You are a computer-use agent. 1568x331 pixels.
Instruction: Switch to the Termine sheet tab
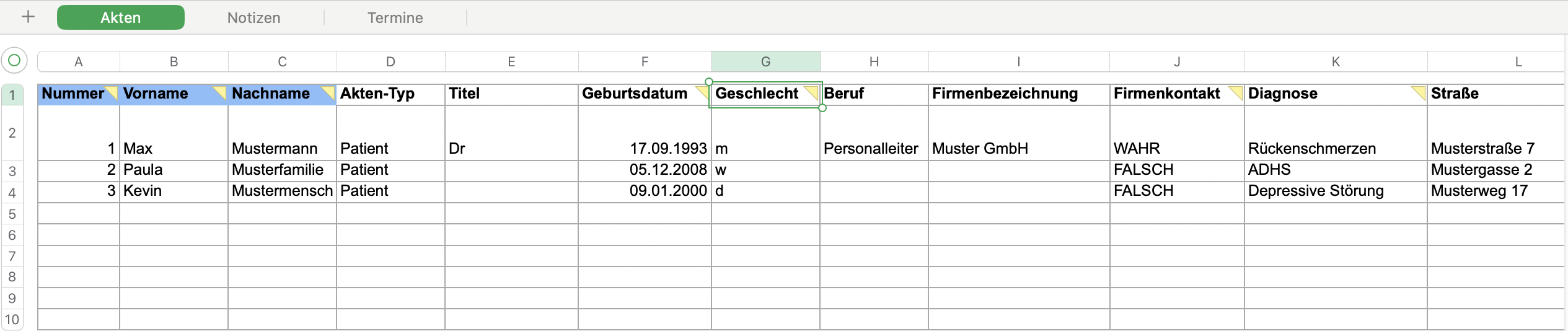point(395,17)
